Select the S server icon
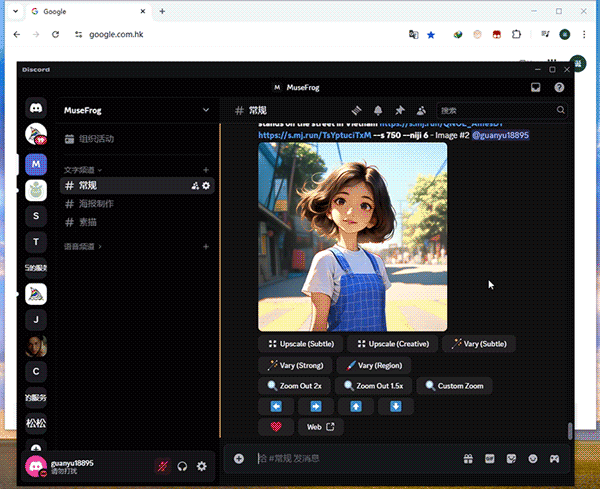The height and width of the screenshot is (489, 600). pyautogui.click(x=36, y=216)
